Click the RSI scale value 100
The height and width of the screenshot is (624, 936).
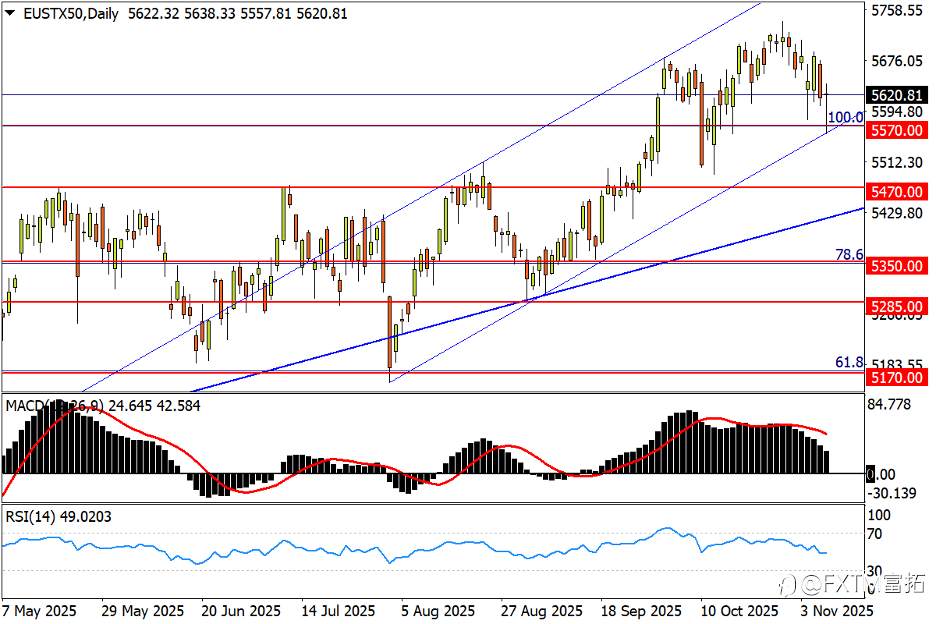(x=879, y=515)
